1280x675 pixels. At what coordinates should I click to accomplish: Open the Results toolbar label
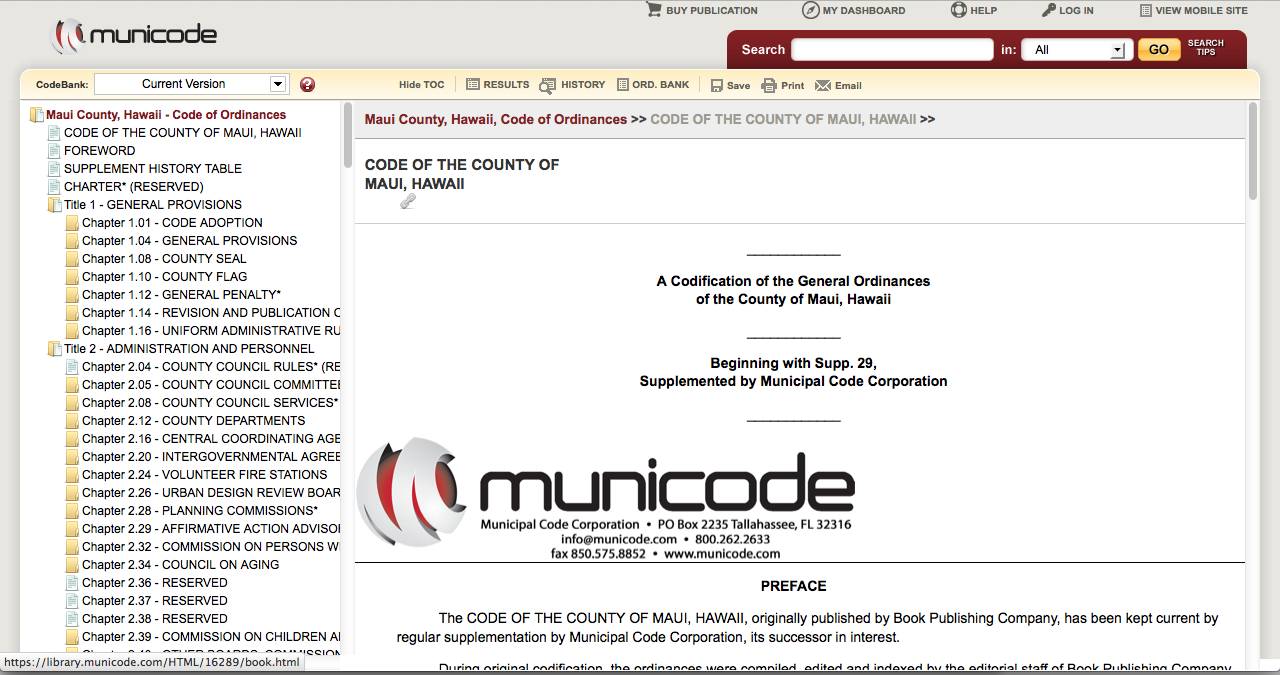(x=506, y=85)
